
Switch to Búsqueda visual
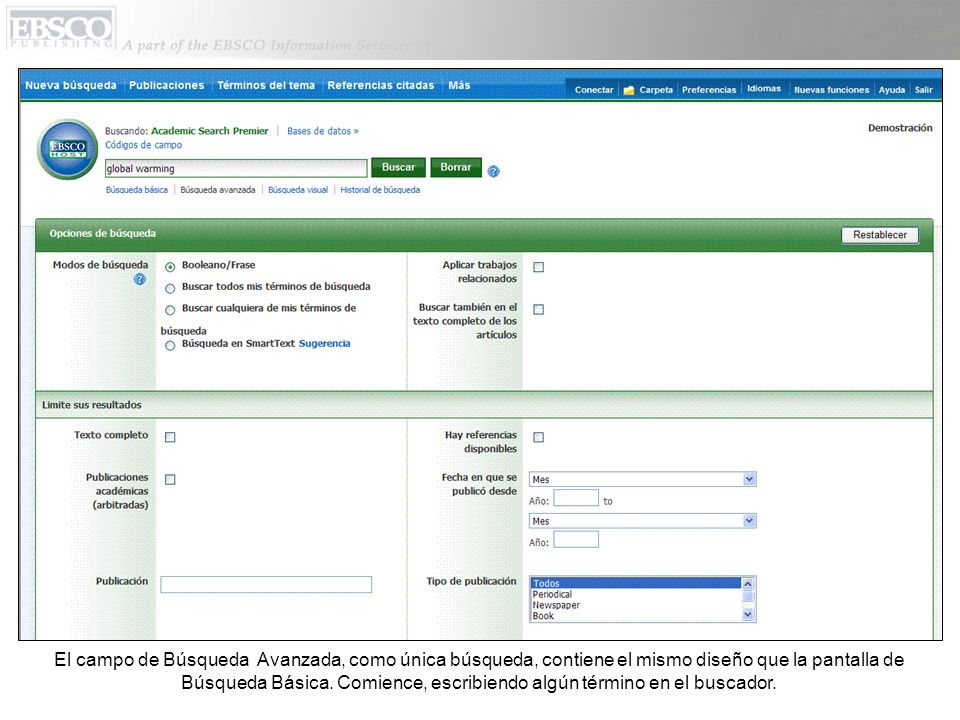click(298, 190)
